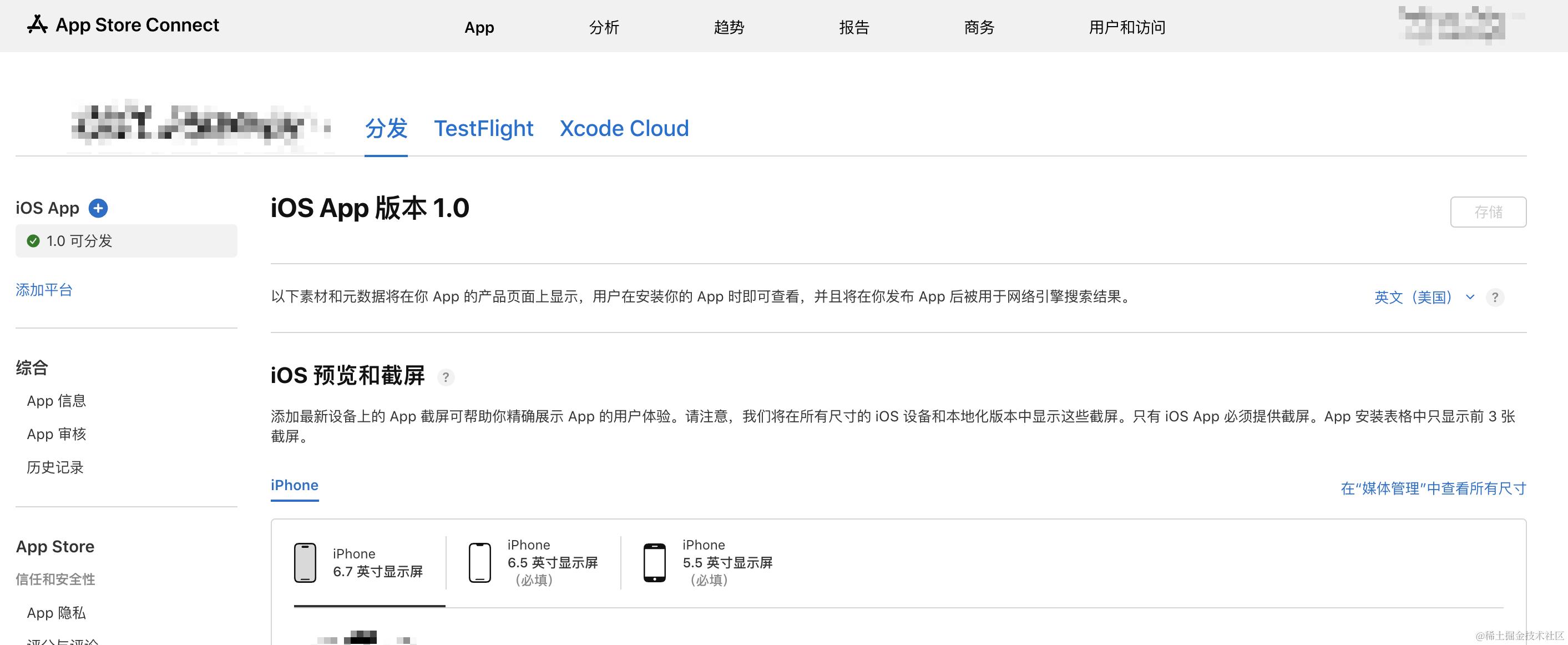Image resolution: width=1568 pixels, height=645 pixels.
Task: Click the 存储 save button
Action: (1488, 212)
